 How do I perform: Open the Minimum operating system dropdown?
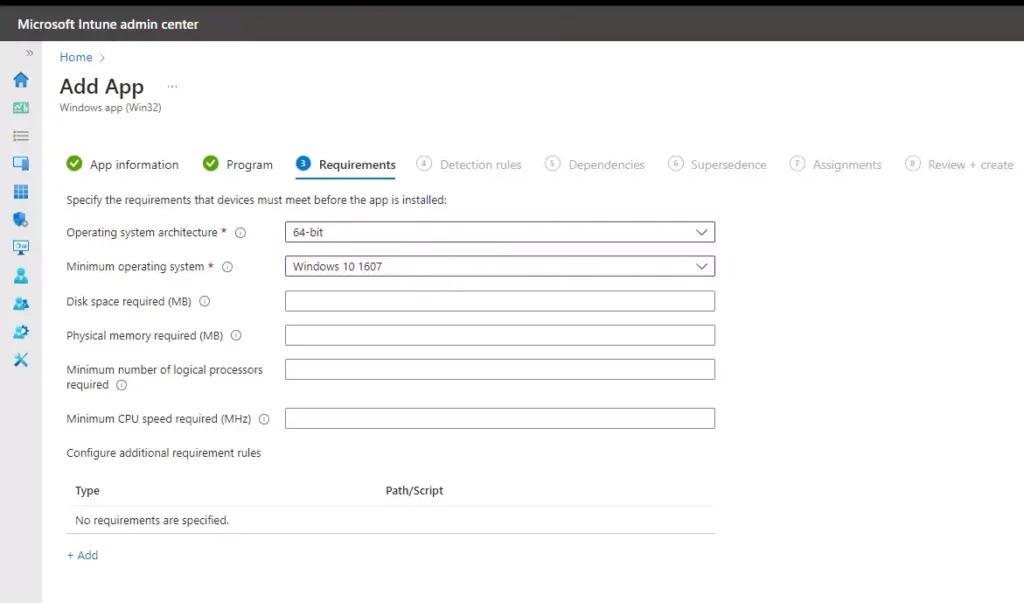click(x=500, y=266)
